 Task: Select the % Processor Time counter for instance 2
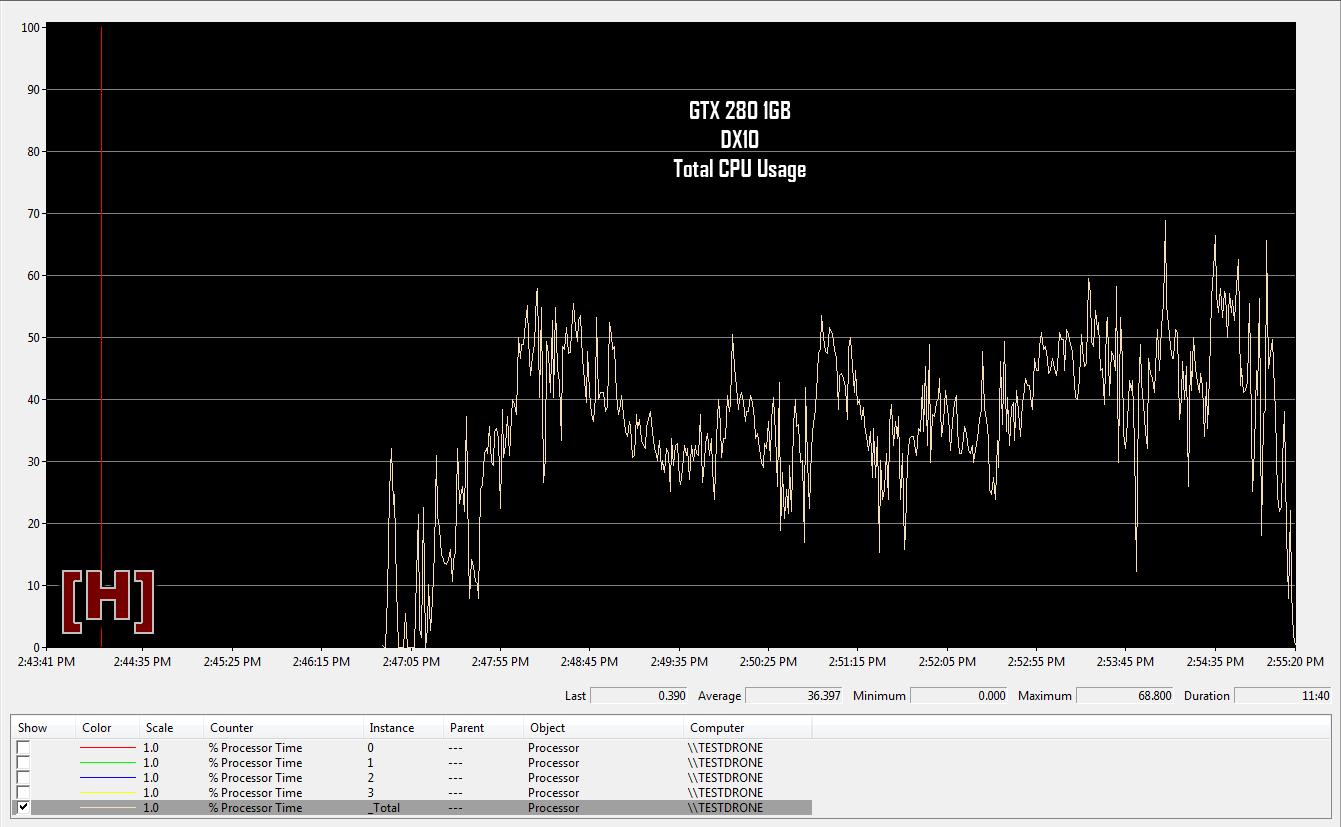coord(255,778)
